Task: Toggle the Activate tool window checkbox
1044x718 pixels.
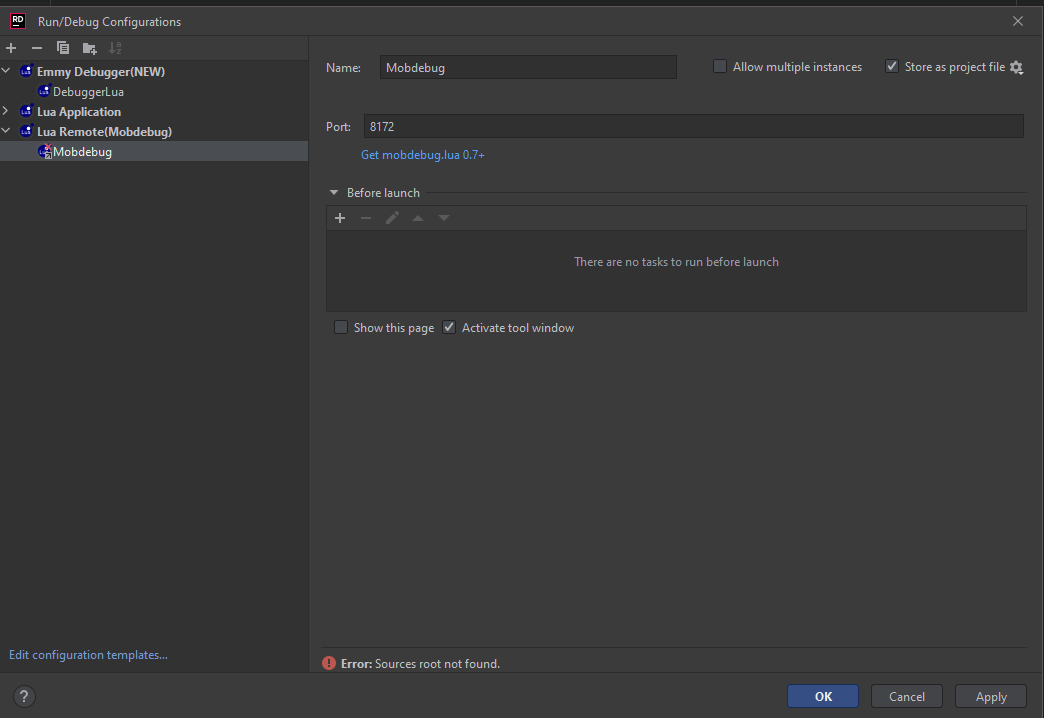Action: coord(449,328)
